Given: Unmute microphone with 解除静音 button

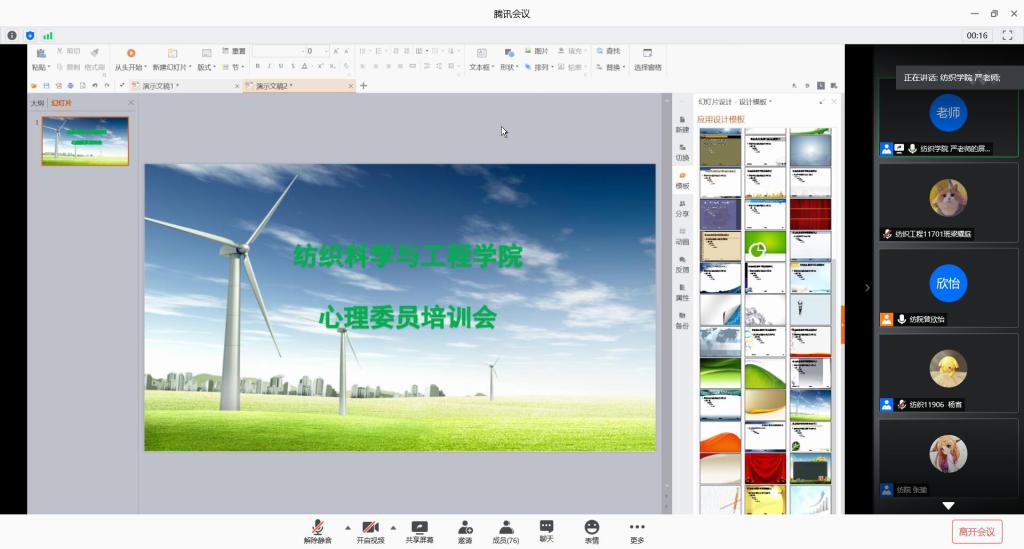Looking at the screenshot, I should tap(317, 530).
